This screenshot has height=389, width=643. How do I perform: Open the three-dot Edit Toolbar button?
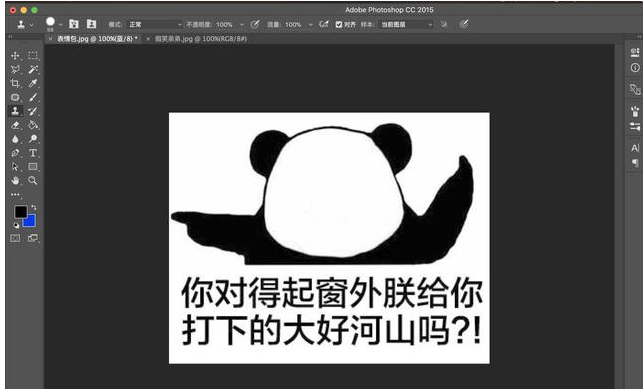(x=15, y=194)
